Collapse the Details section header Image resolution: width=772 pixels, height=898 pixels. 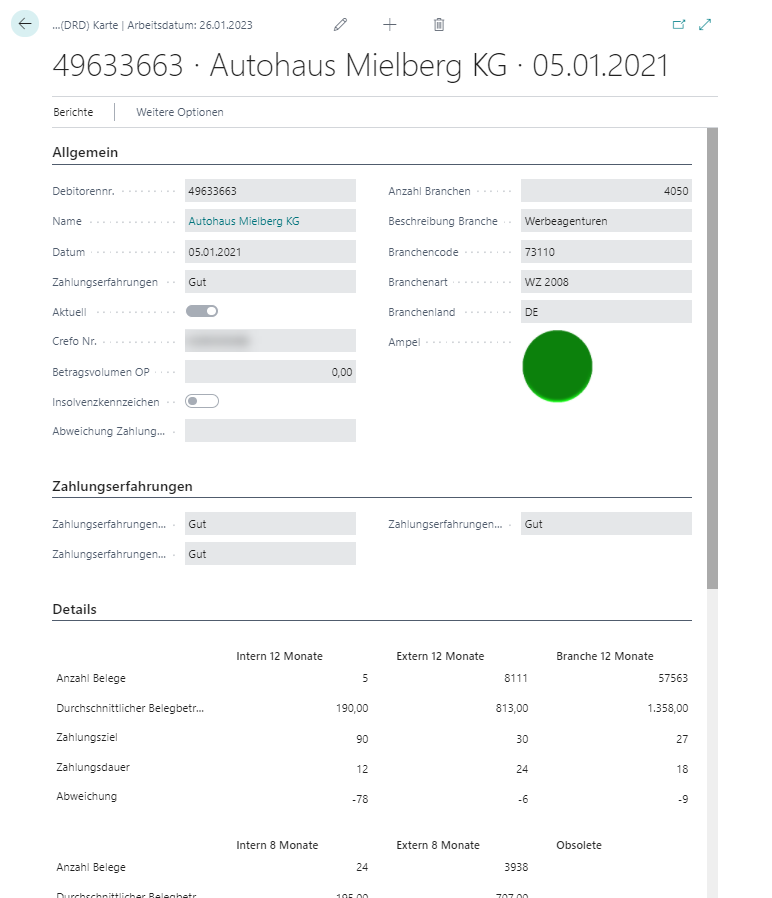74,609
